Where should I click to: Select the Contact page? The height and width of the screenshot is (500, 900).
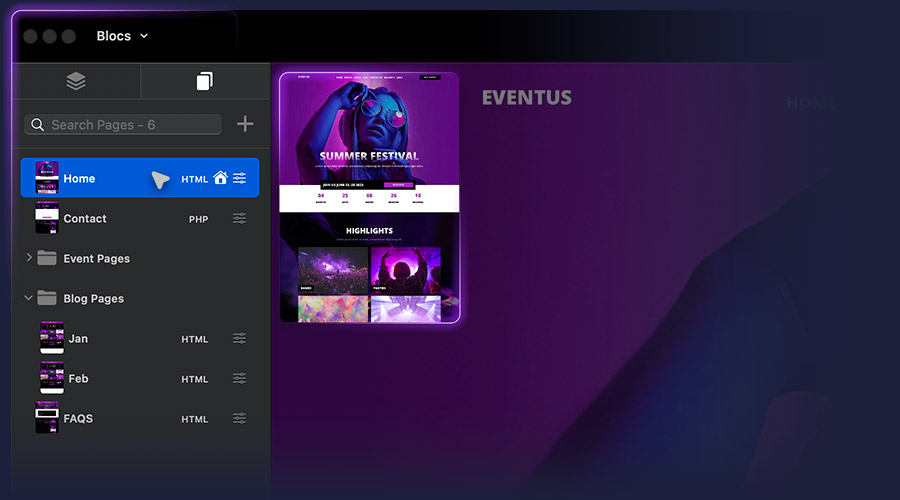click(140, 218)
